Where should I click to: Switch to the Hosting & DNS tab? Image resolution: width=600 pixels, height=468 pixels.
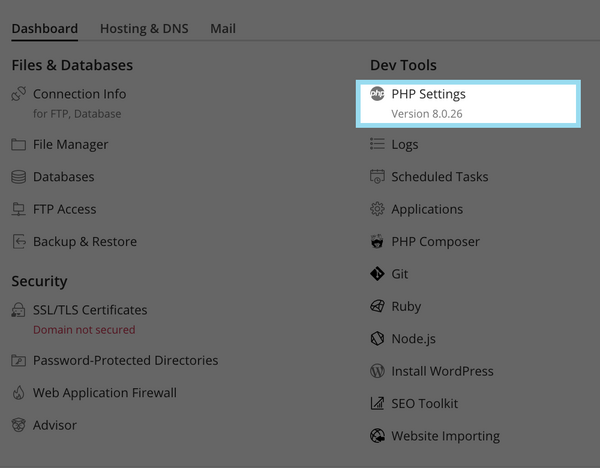[143, 29]
